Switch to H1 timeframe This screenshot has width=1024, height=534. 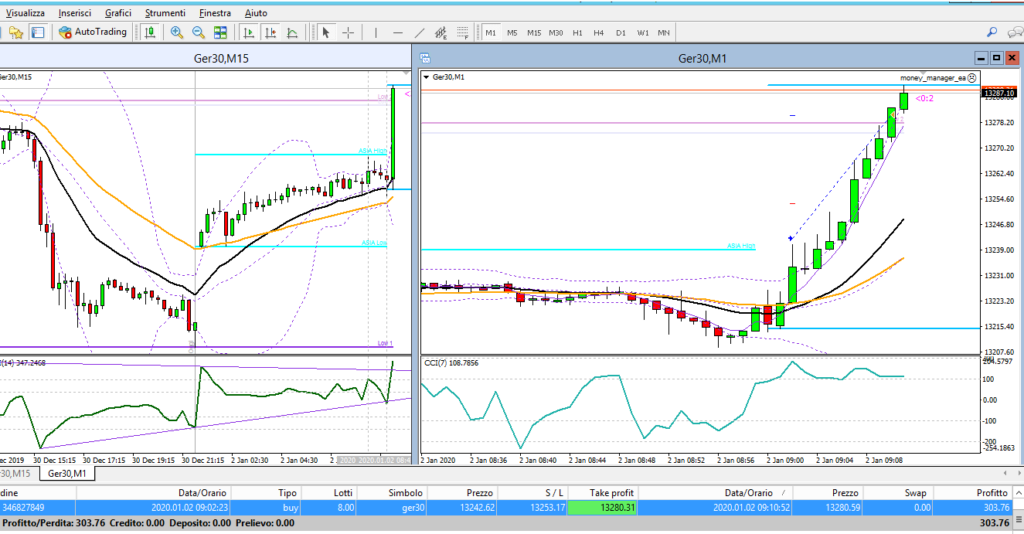pos(577,33)
